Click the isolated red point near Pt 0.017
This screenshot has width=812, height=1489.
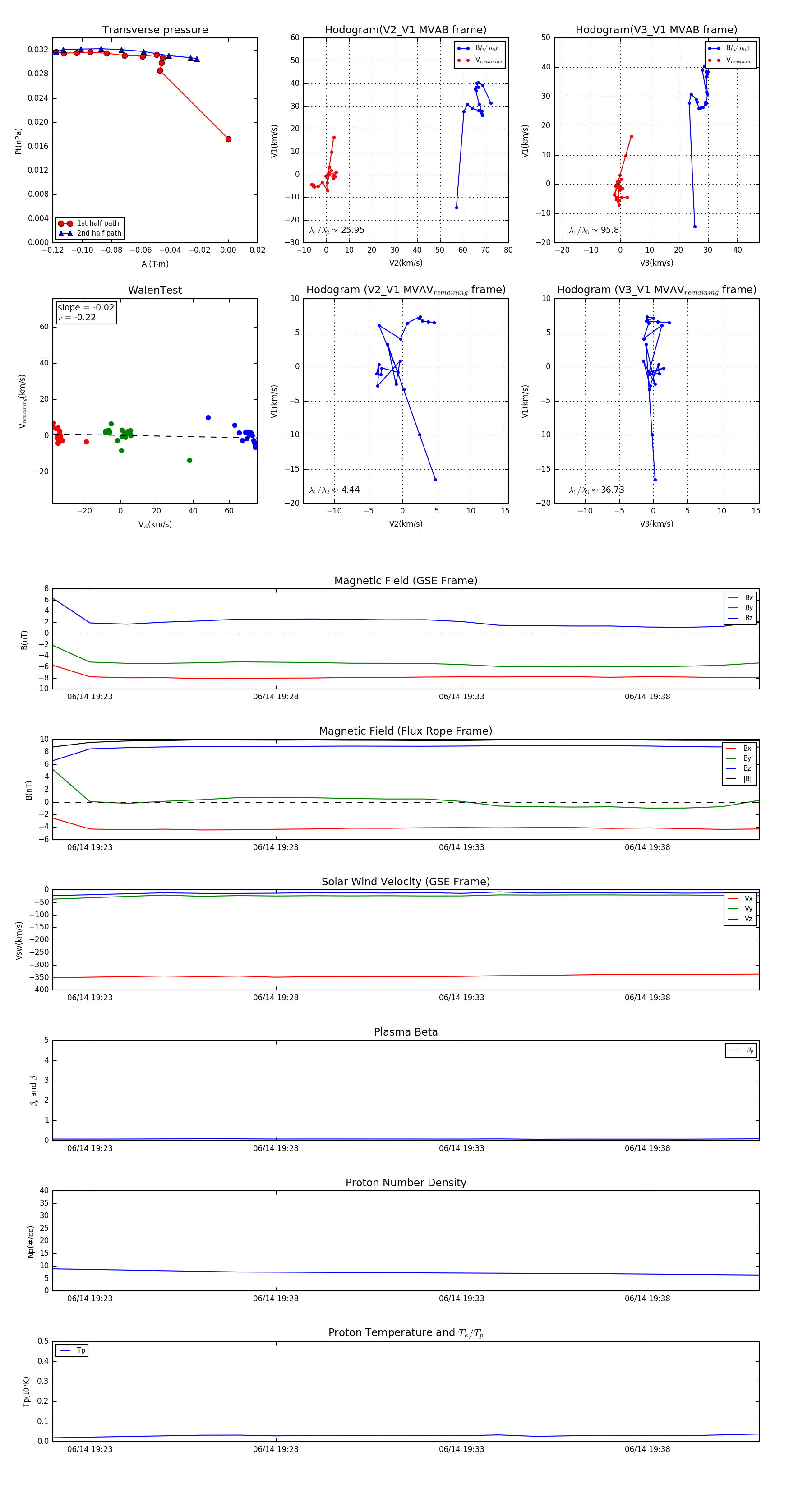(x=228, y=139)
